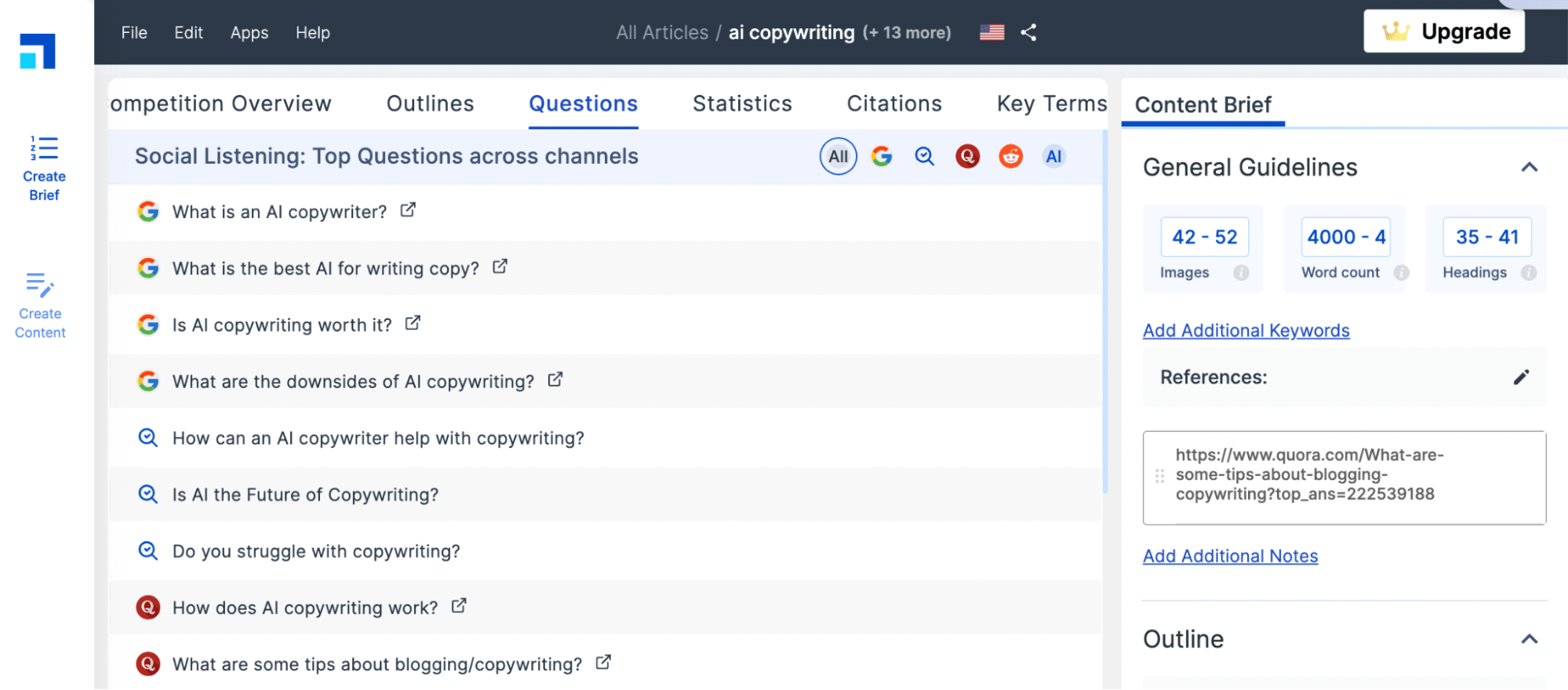Open Create Content in the sidebar
Image resolution: width=1568 pixels, height=690 pixels.
(40, 305)
